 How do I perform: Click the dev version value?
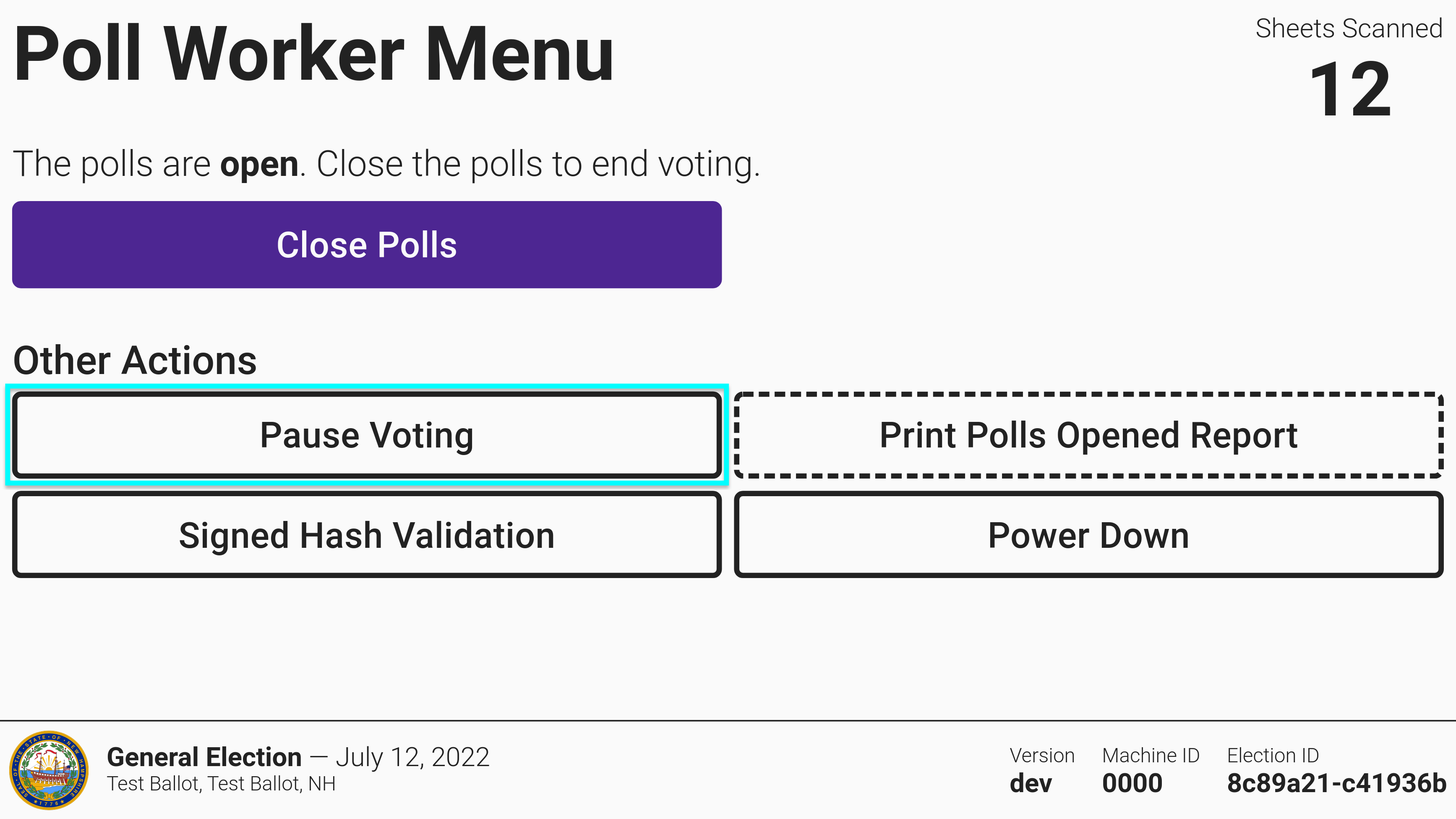[x=1031, y=783]
